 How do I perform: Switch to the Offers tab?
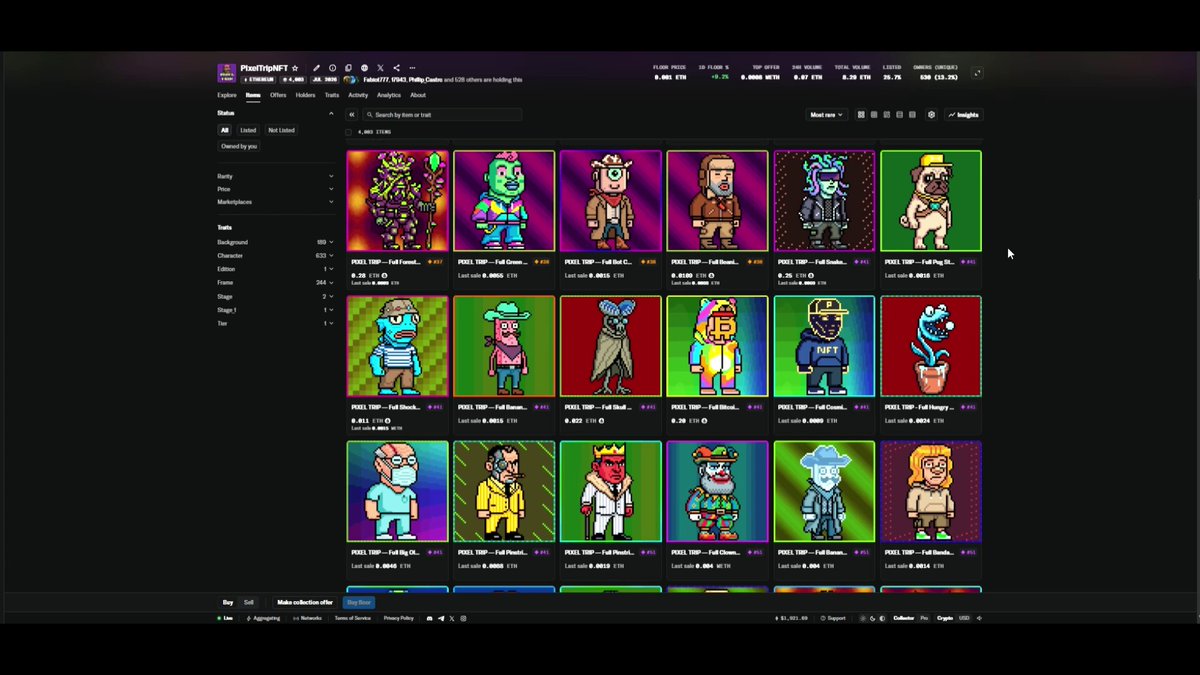click(x=278, y=95)
